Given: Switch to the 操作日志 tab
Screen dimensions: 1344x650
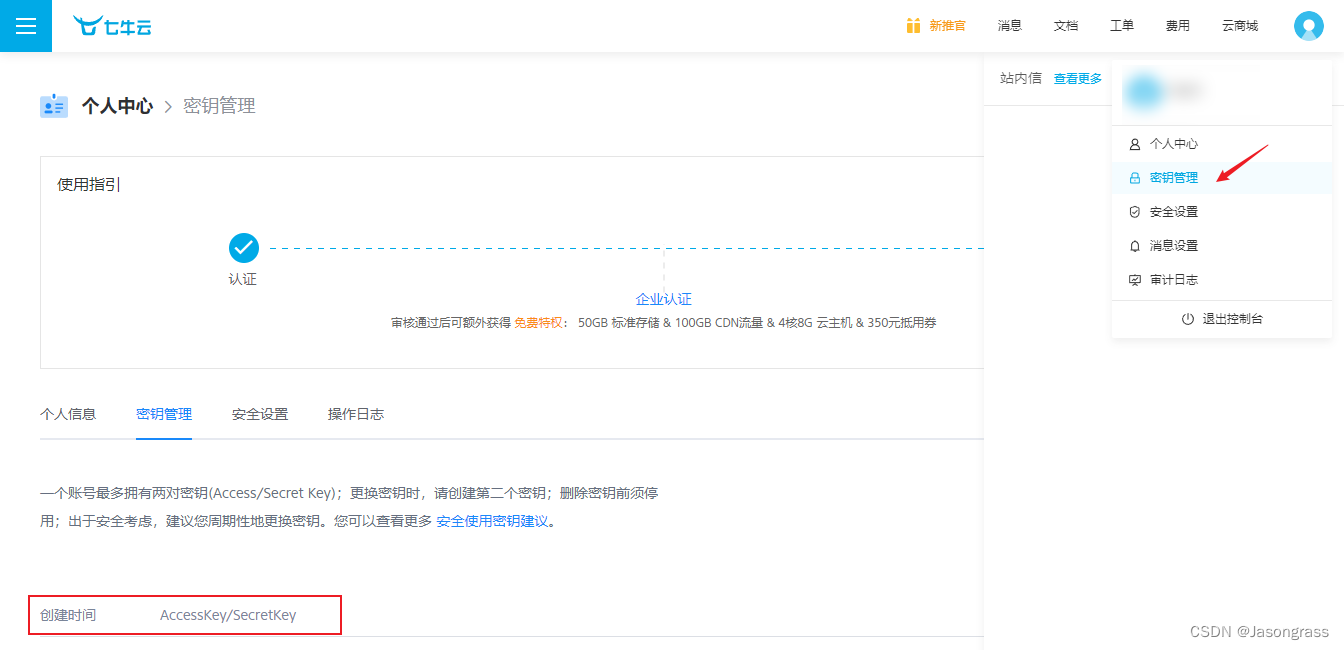Looking at the screenshot, I should pos(355,413).
